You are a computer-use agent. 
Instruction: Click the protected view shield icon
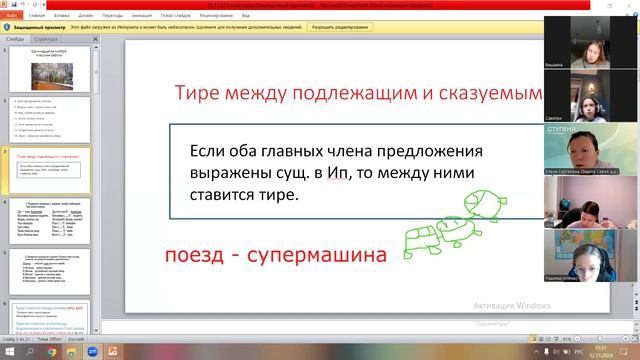coord(7,27)
